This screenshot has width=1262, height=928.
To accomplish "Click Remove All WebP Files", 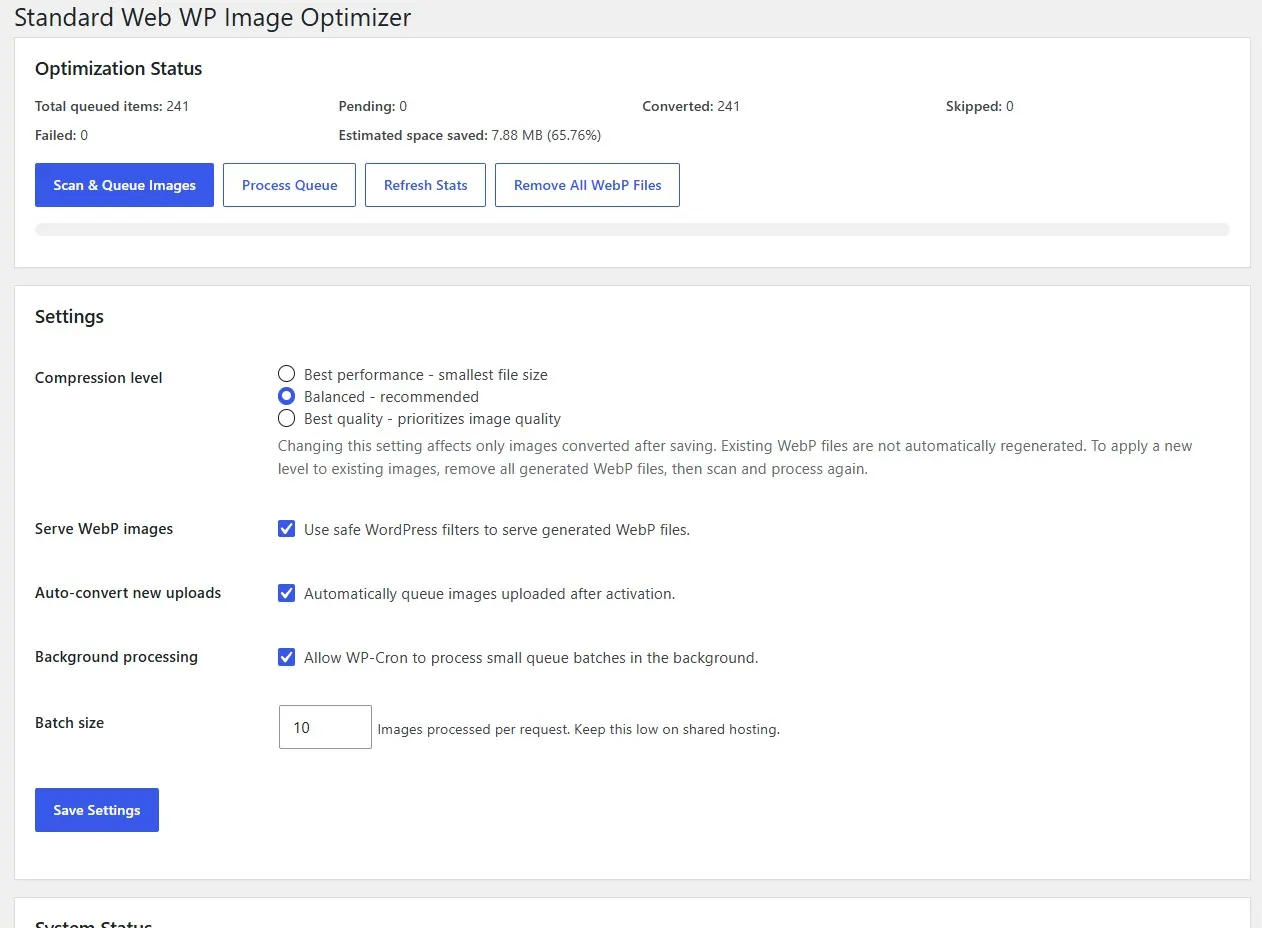I will (x=587, y=185).
